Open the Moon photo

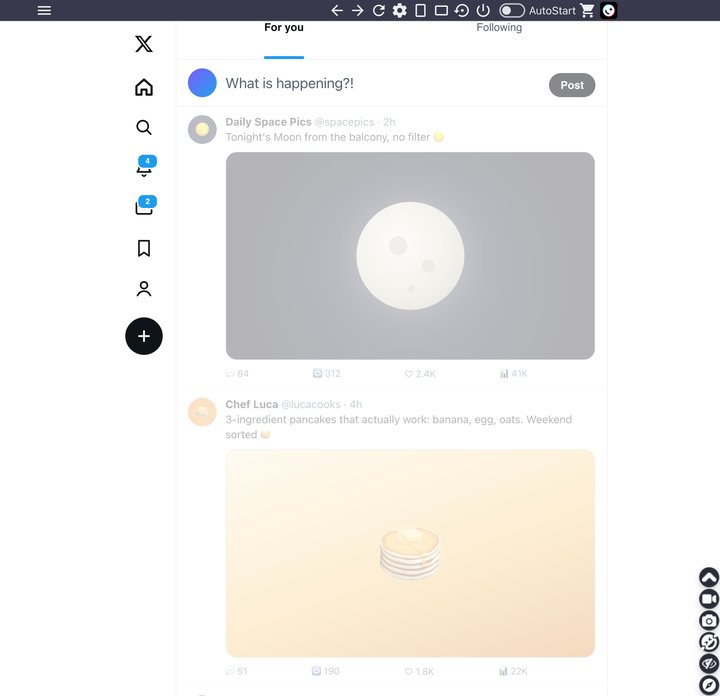point(410,256)
